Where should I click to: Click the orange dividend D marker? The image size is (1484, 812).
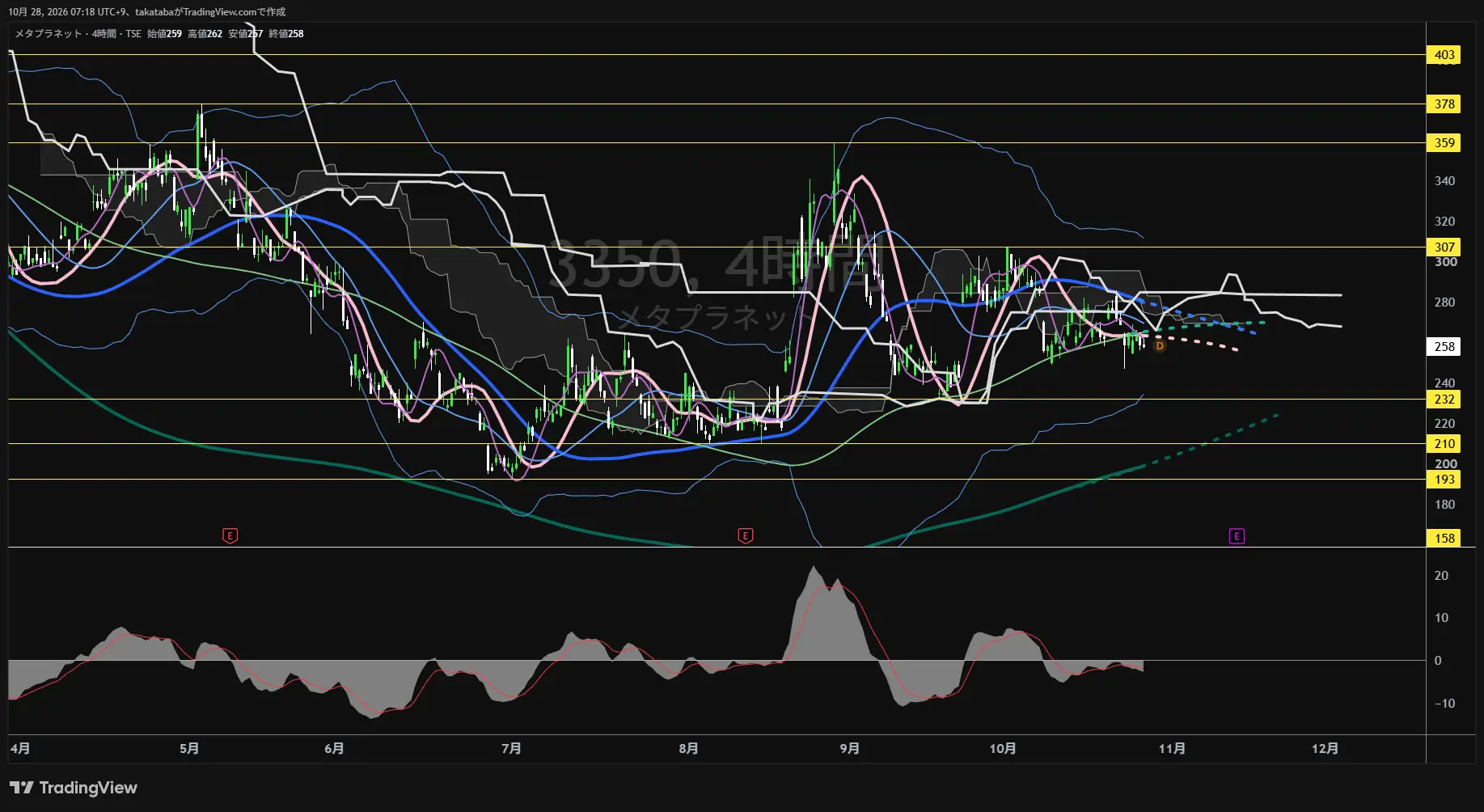1160,346
